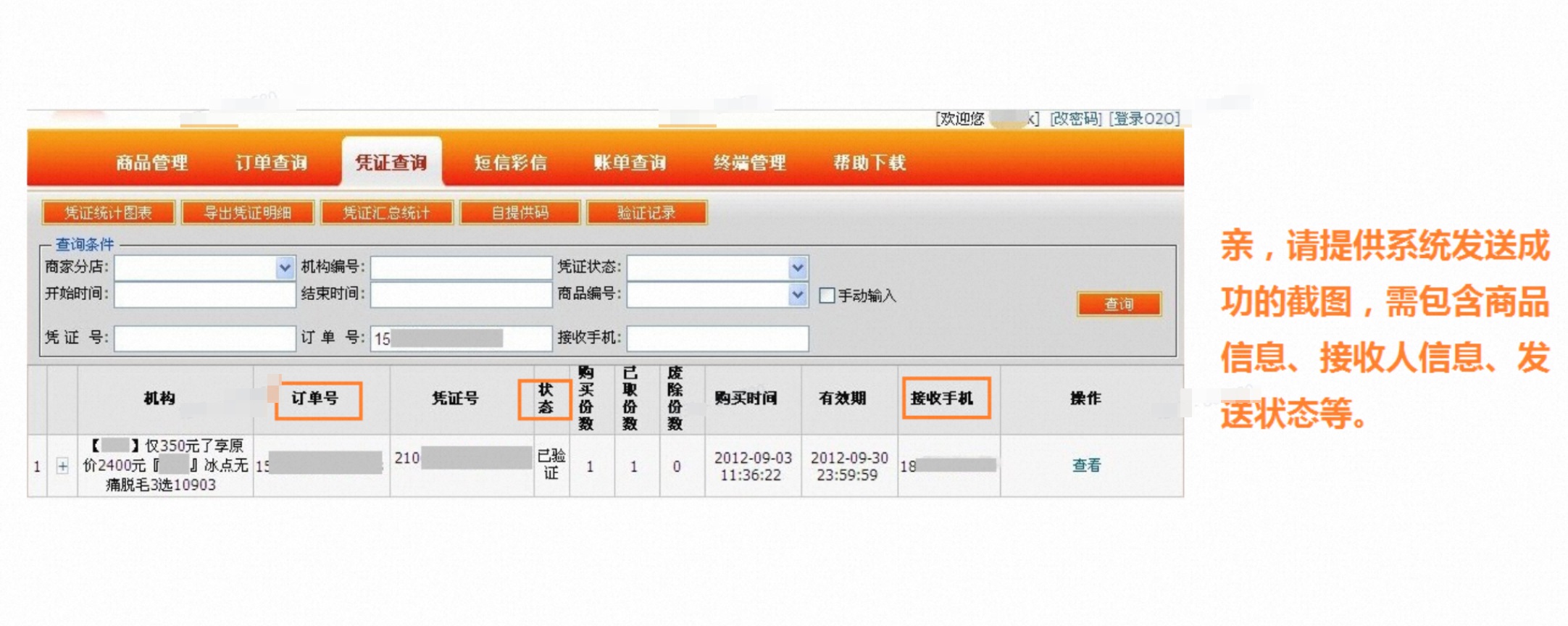This screenshot has height=626, width=1568.
Task: Enable the 手动输入 checkbox
Action: (x=827, y=296)
